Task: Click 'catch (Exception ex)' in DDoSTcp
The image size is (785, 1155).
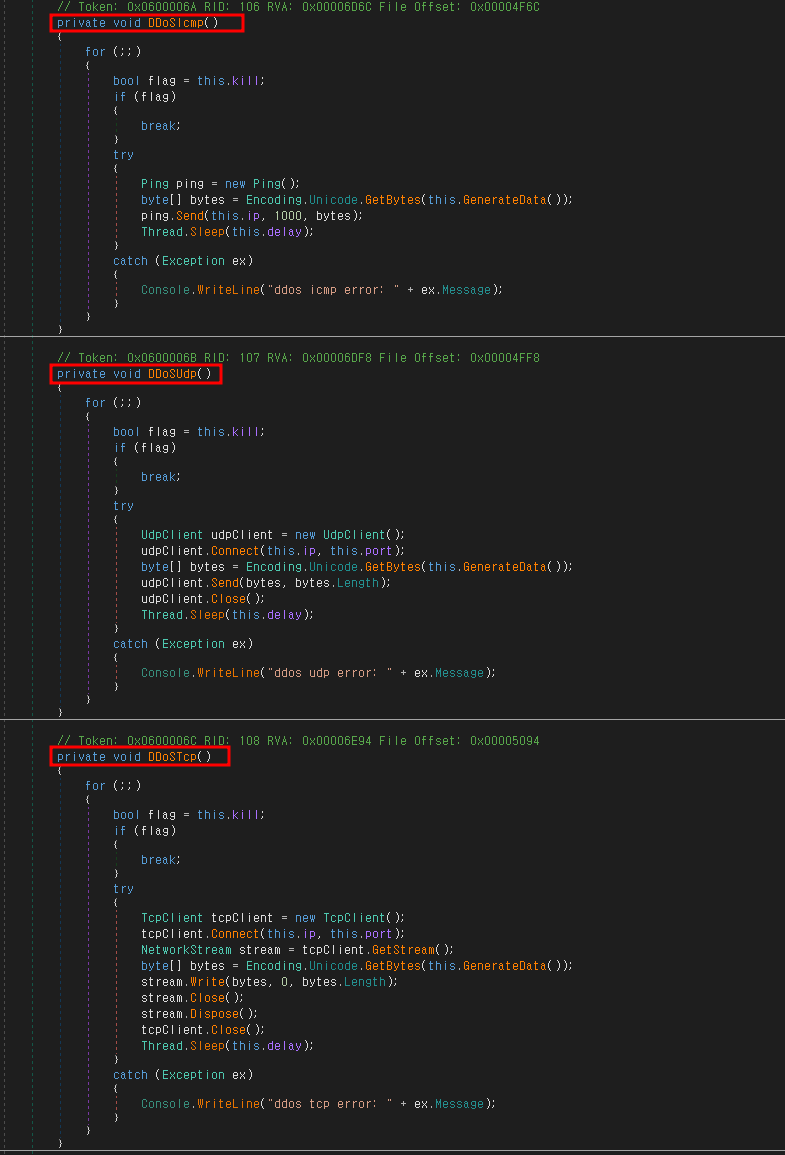Action: click(183, 1075)
